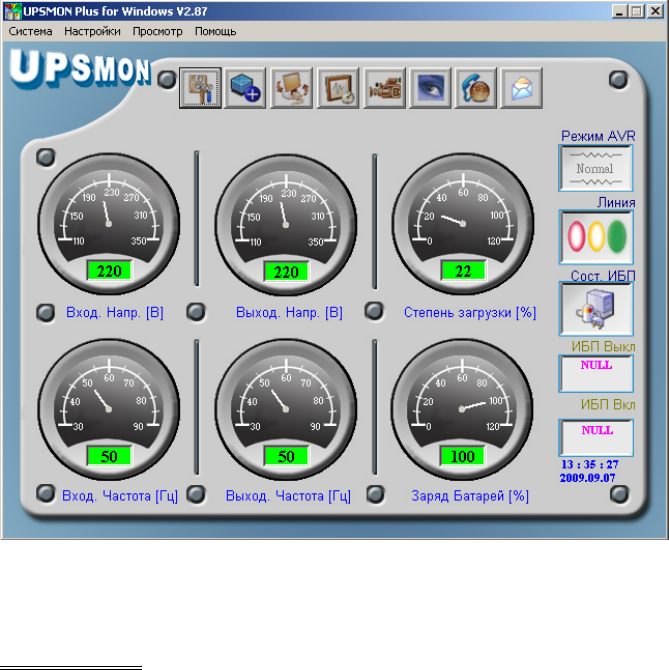Click the video camera toolbar icon
This screenshot has width=669, height=670.
click(384, 88)
